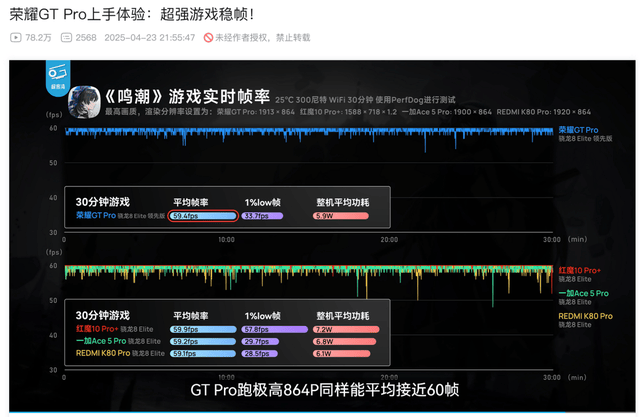Click the play count icon beside 78.2万
This screenshot has width=640, height=417.
point(16,38)
